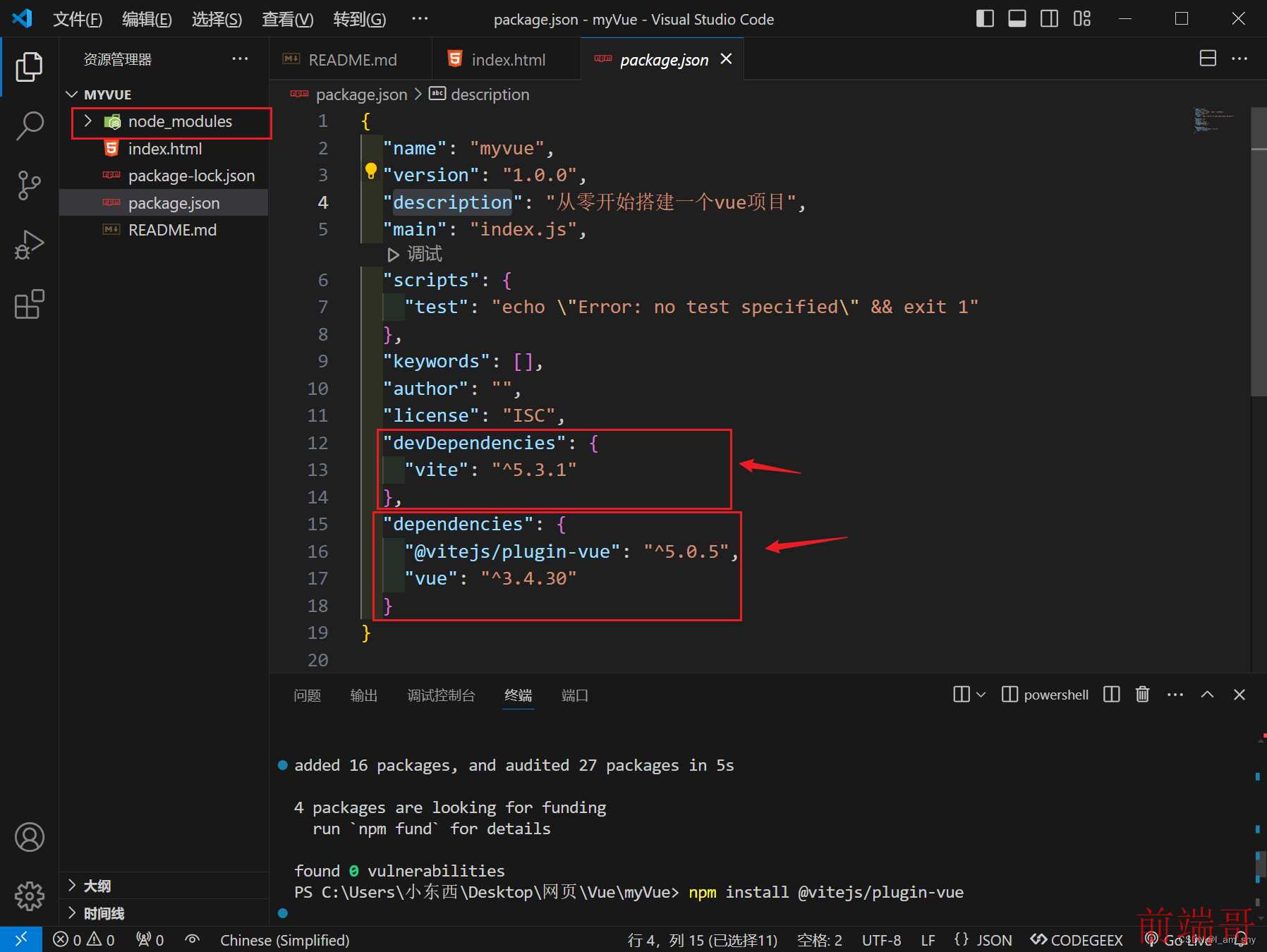Switch to the Output (输出) panel tab

pos(364,695)
